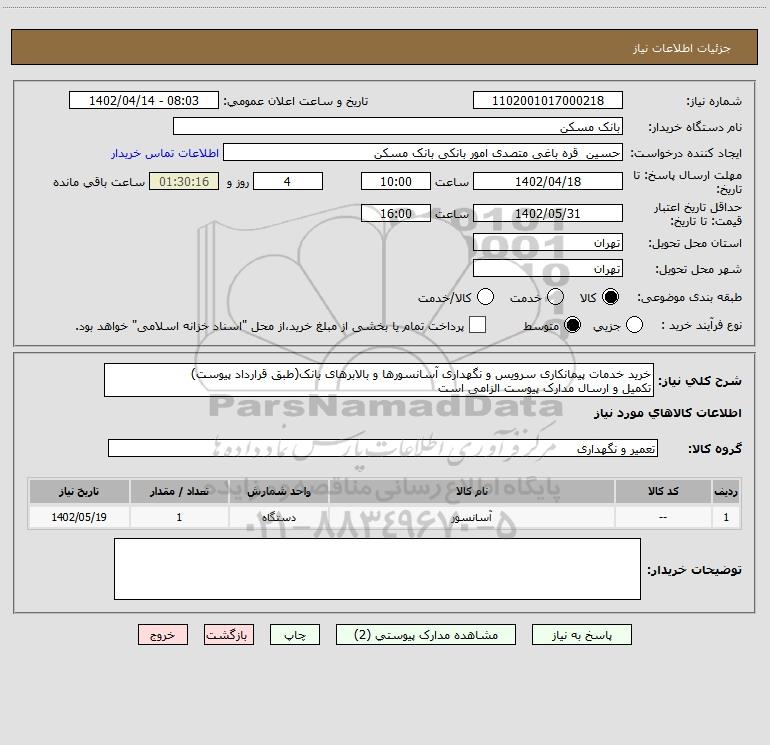Toggle Islamic treasury bonds payment checkbox

tap(477, 325)
